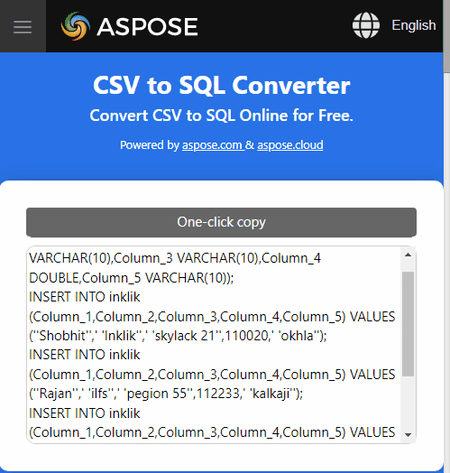Click the up arrow of output box scrollbar

click(408, 255)
